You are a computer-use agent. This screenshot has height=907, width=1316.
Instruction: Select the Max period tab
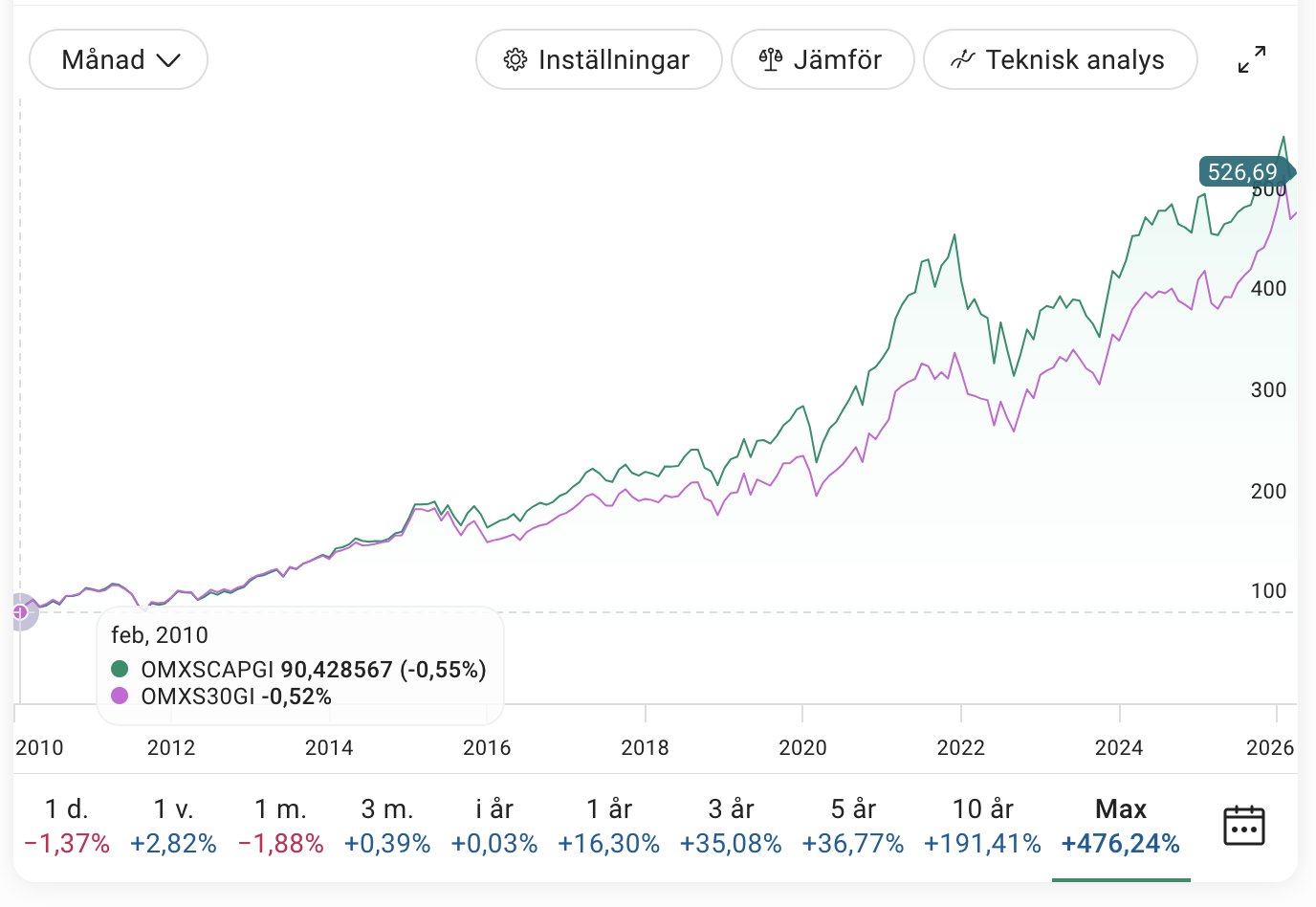[1121, 826]
